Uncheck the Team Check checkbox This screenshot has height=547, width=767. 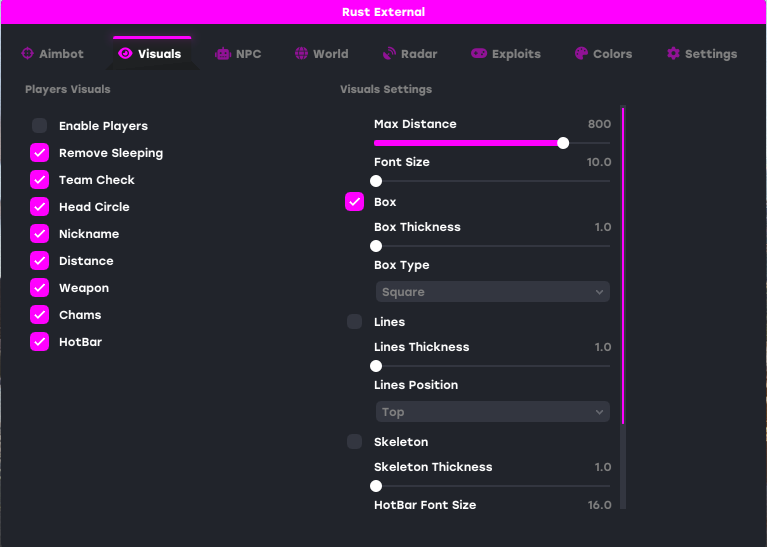(x=40, y=180)
